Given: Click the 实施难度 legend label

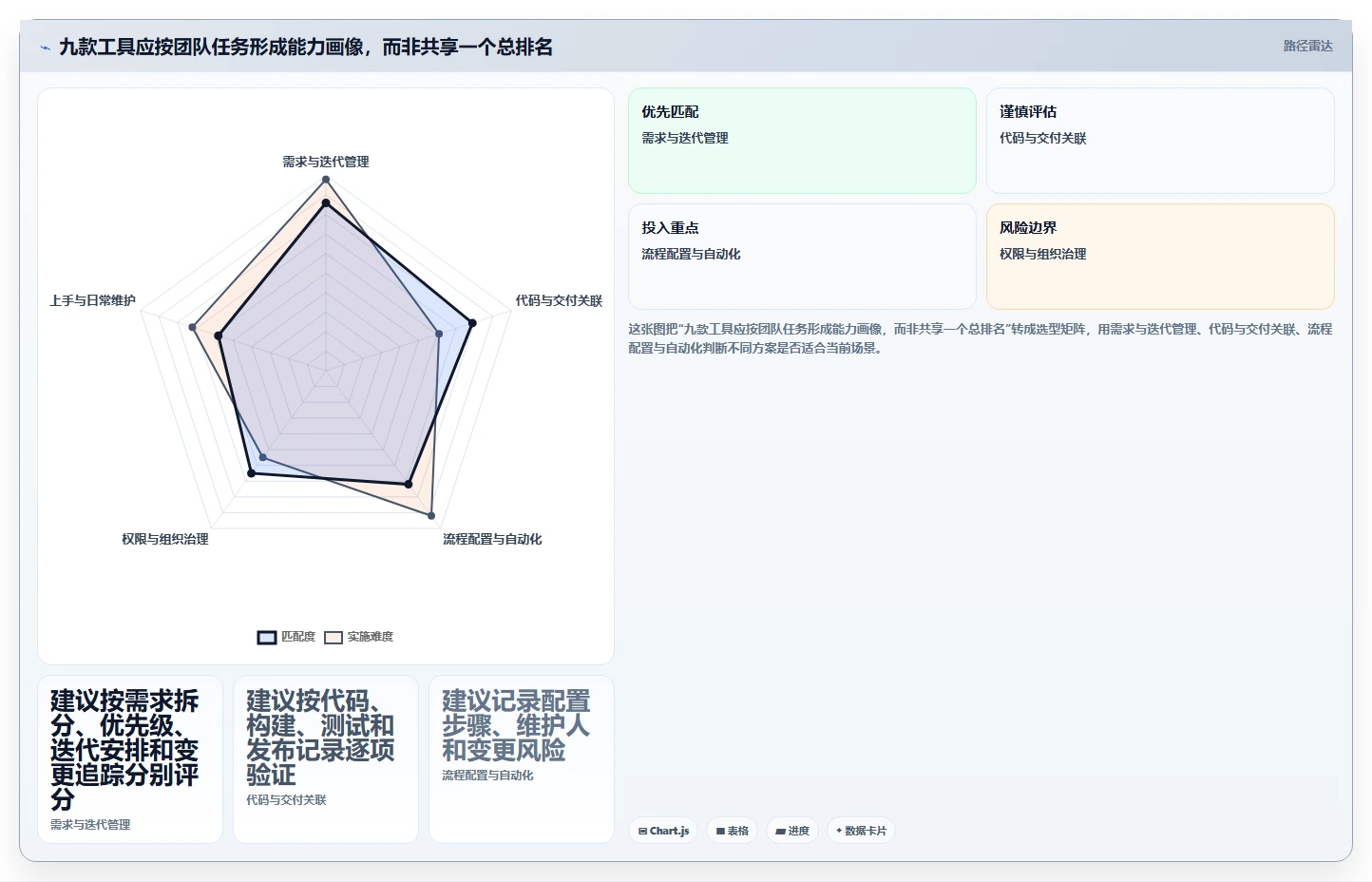Looking at the screenshot, I should click(371, 637).
